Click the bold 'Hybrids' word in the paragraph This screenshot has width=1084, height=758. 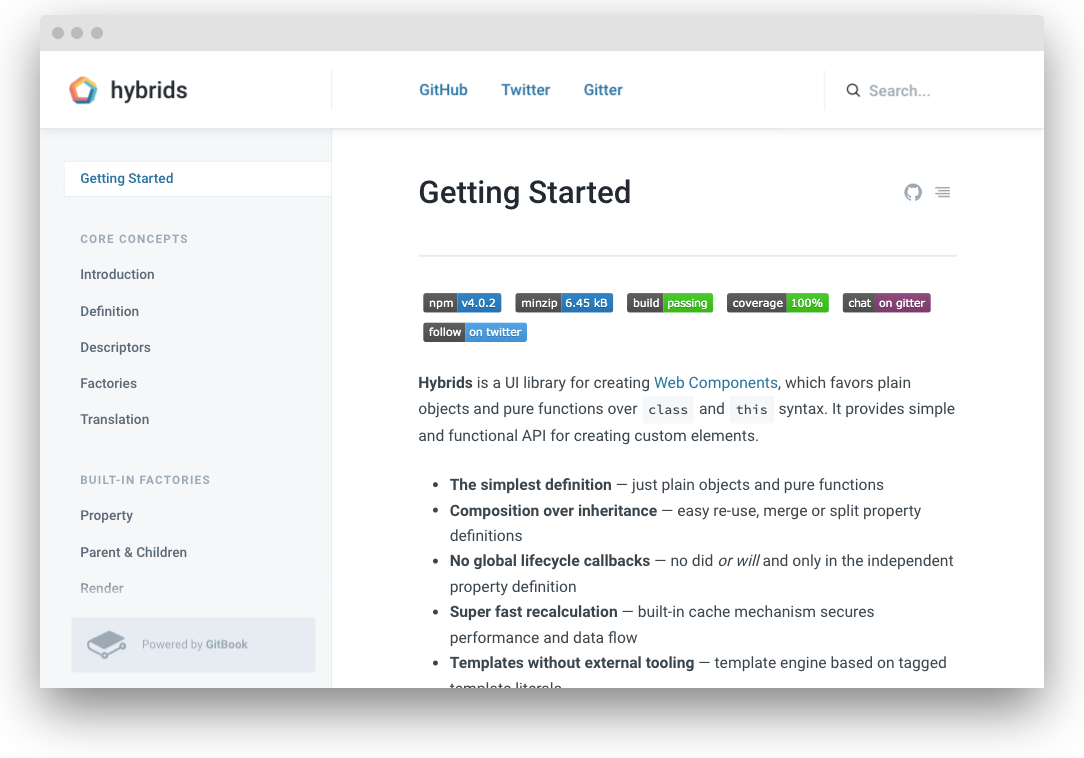[x=445, y=382]
